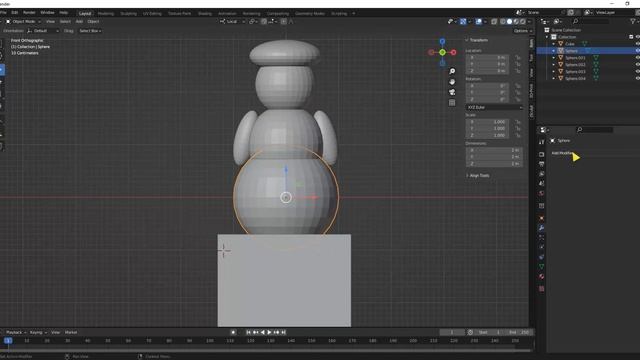
Task: Click the viewport zoom magnifier icon
Action: pos(452,71)
